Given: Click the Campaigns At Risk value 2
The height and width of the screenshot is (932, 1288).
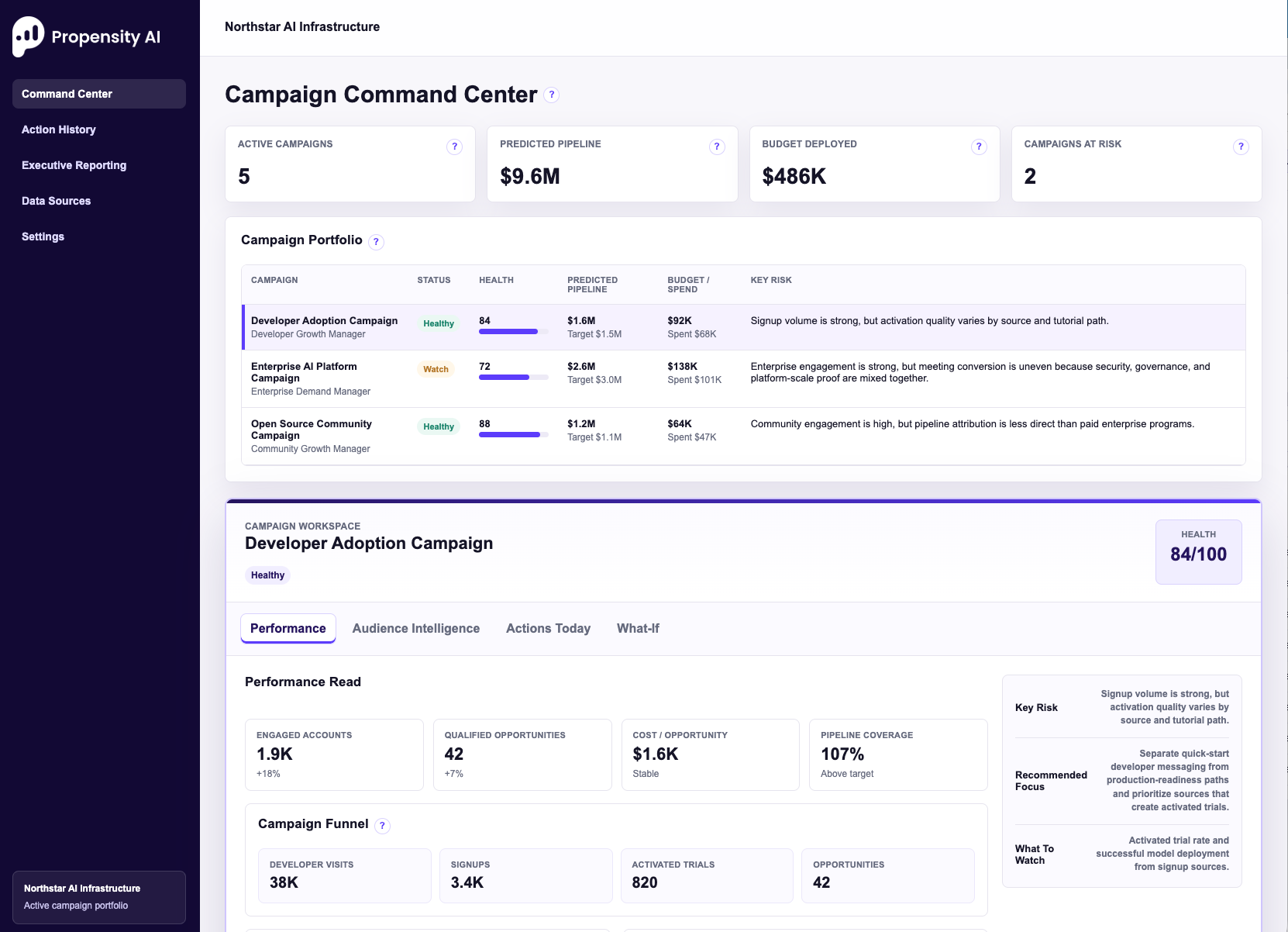Looking at the screenshot, I should pos(1030,177).
